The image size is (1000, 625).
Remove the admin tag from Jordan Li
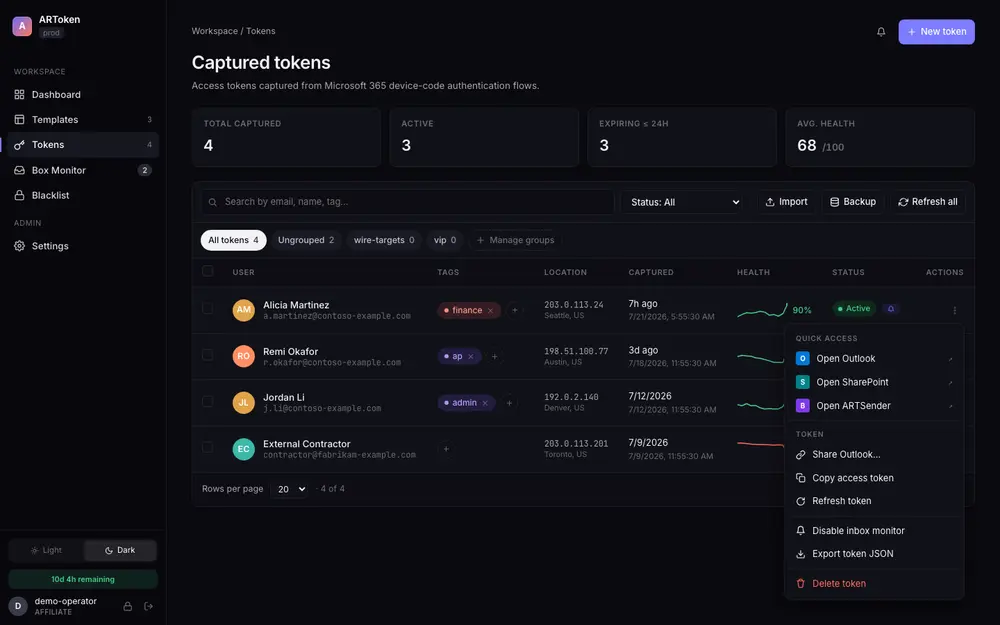pyautogui.click(x=485, y=403)
